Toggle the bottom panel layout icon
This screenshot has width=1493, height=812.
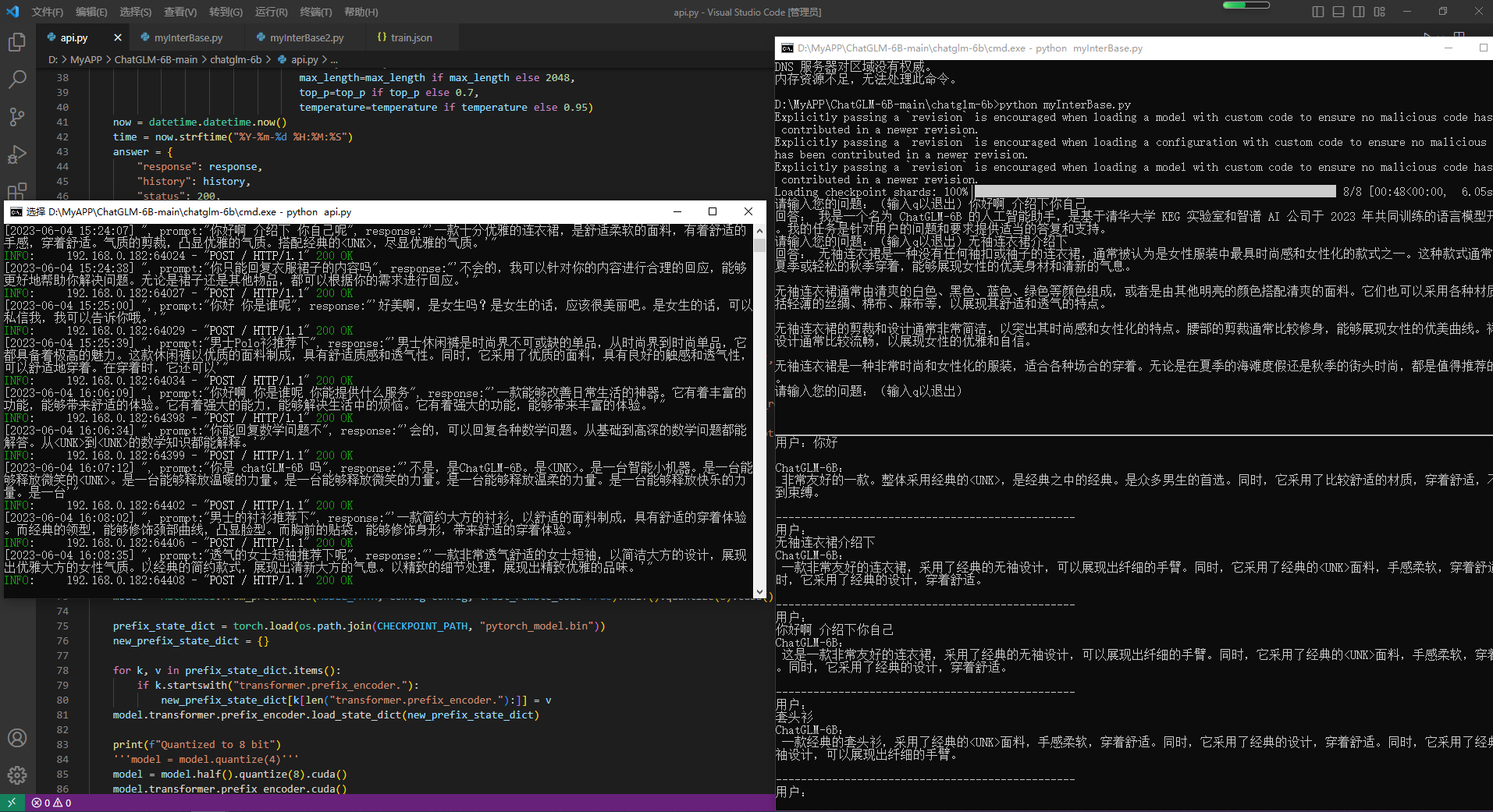point(1338,12)
